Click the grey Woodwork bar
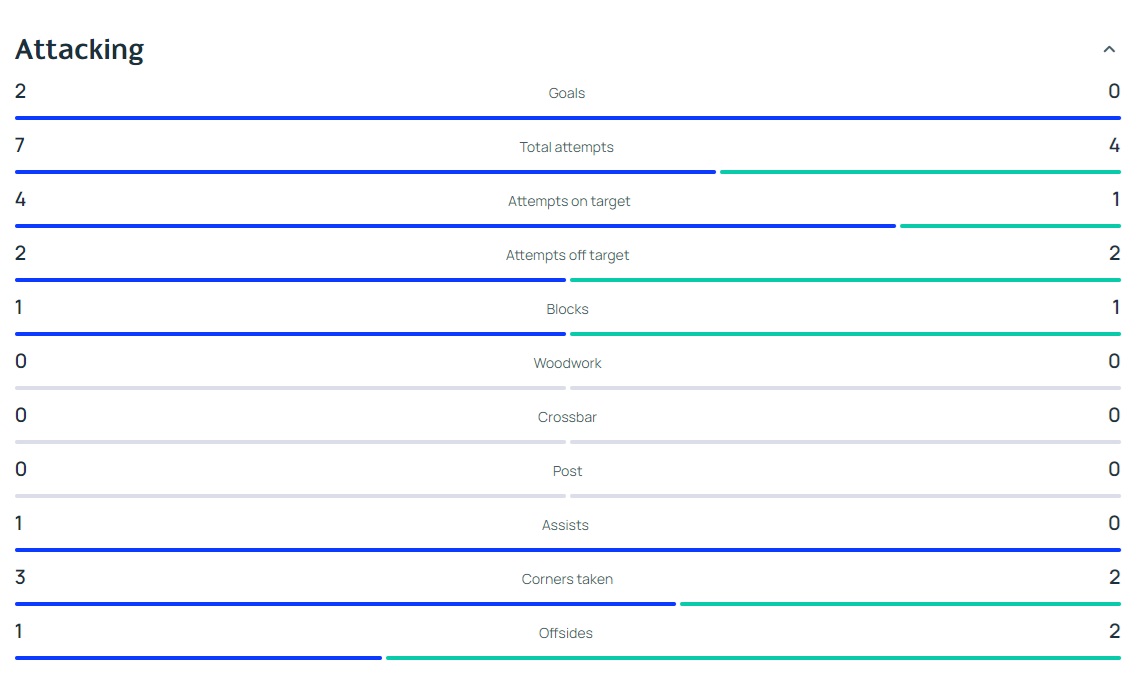This screenshot has width=1137, height=680. click(x=568, y=388)
